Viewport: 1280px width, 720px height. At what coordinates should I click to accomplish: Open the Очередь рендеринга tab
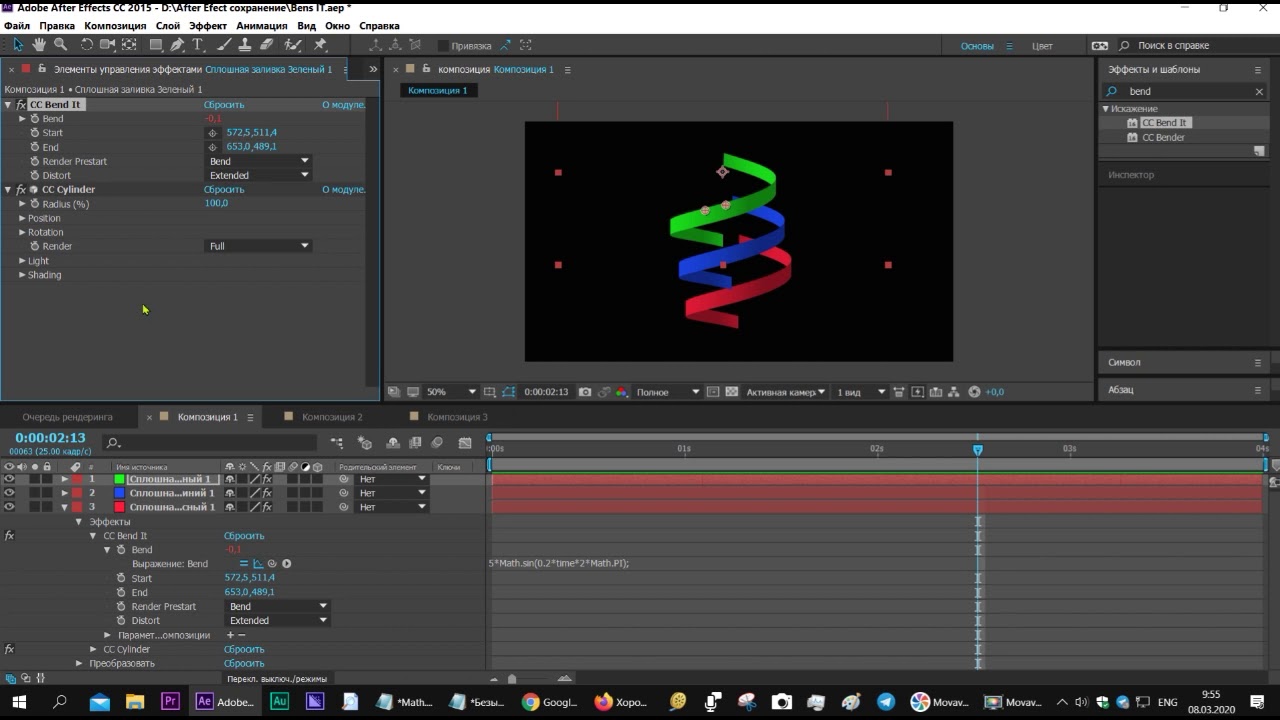[x=67, y=417]
